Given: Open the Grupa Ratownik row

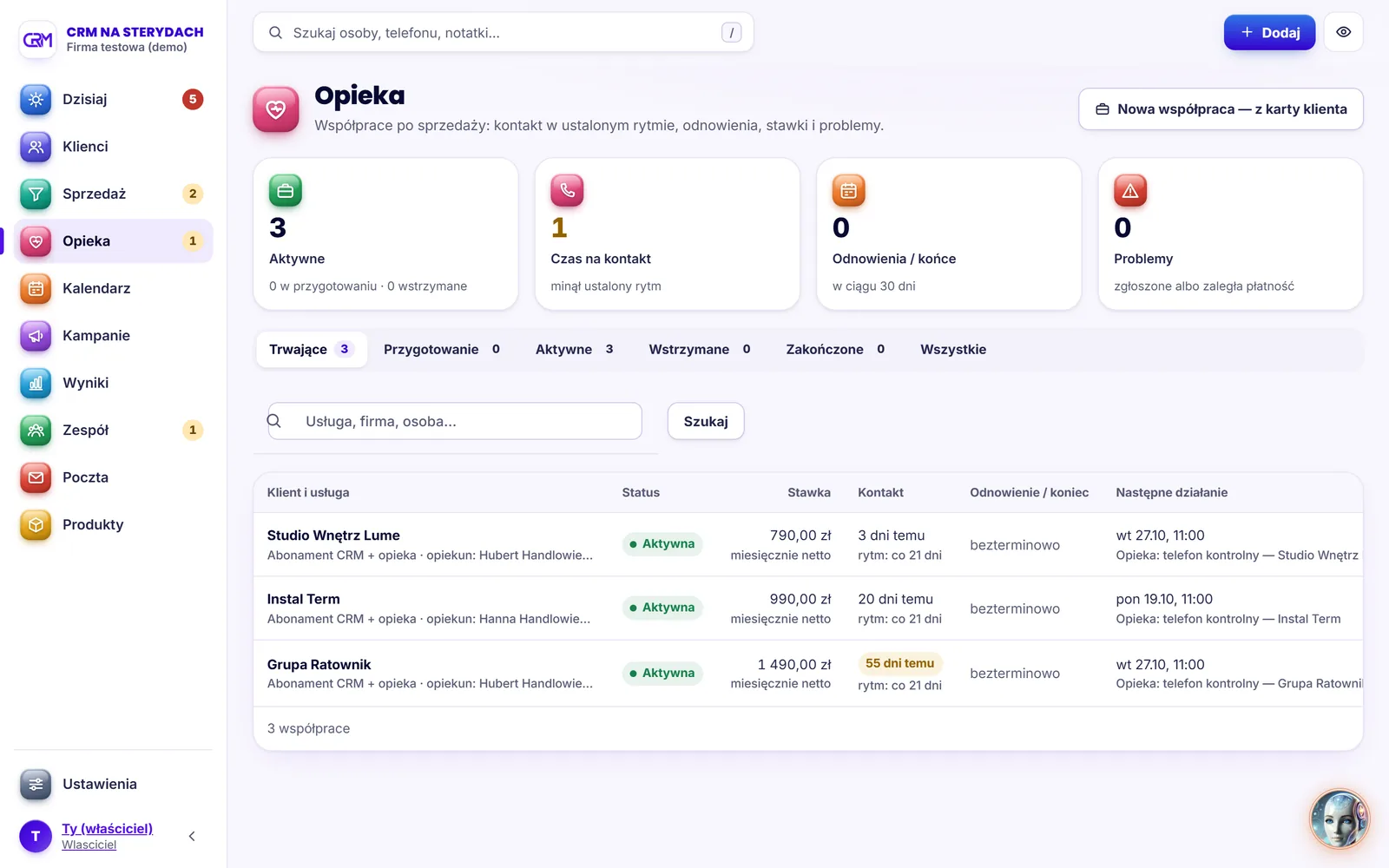Looking at the screenshot, I should [x=808, y=674].
